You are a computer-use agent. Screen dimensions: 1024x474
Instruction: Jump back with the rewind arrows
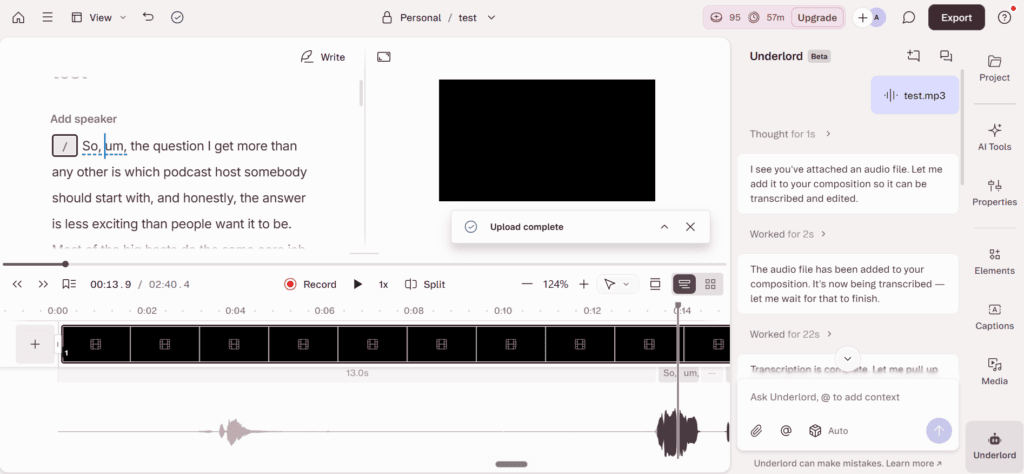pyautogui.click(x=18, y=284)
